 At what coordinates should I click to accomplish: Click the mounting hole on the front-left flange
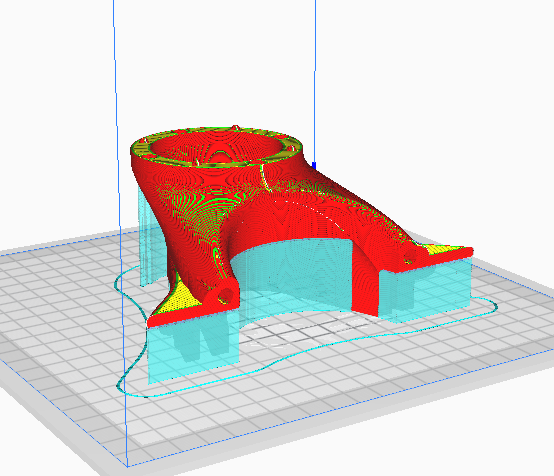pos(225,295)
